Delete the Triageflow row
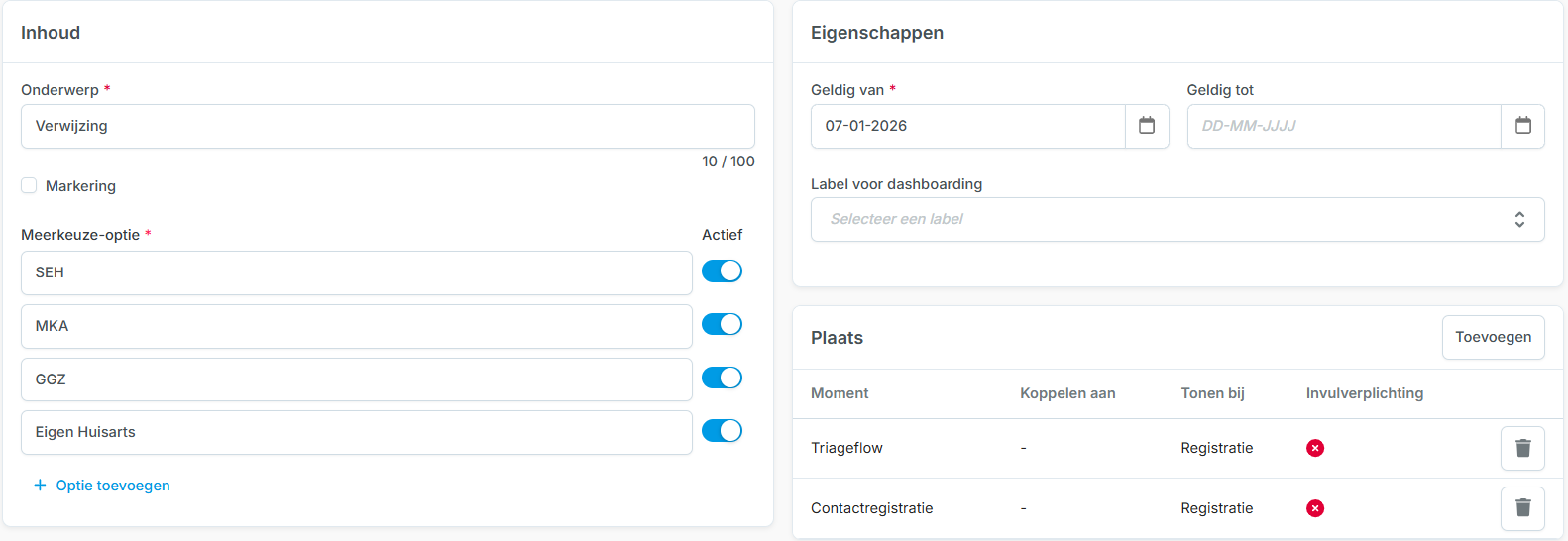 pyautogui.click(x=1522, y=448)
